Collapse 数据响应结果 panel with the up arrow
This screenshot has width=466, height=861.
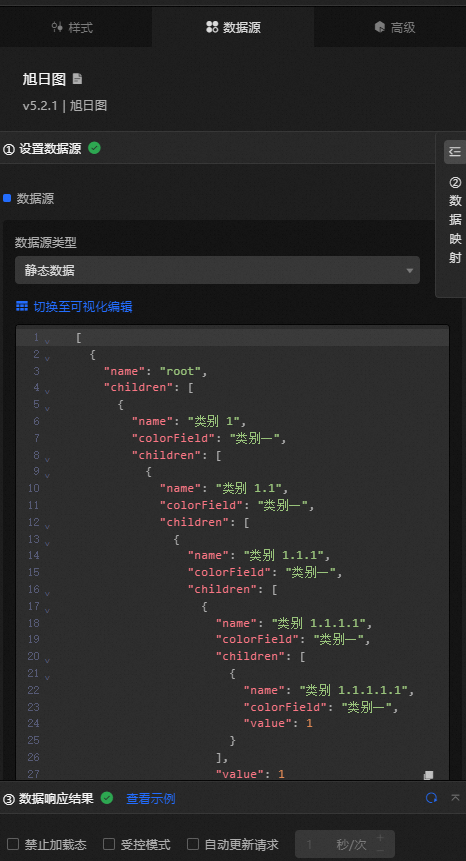tap(455, 797)
